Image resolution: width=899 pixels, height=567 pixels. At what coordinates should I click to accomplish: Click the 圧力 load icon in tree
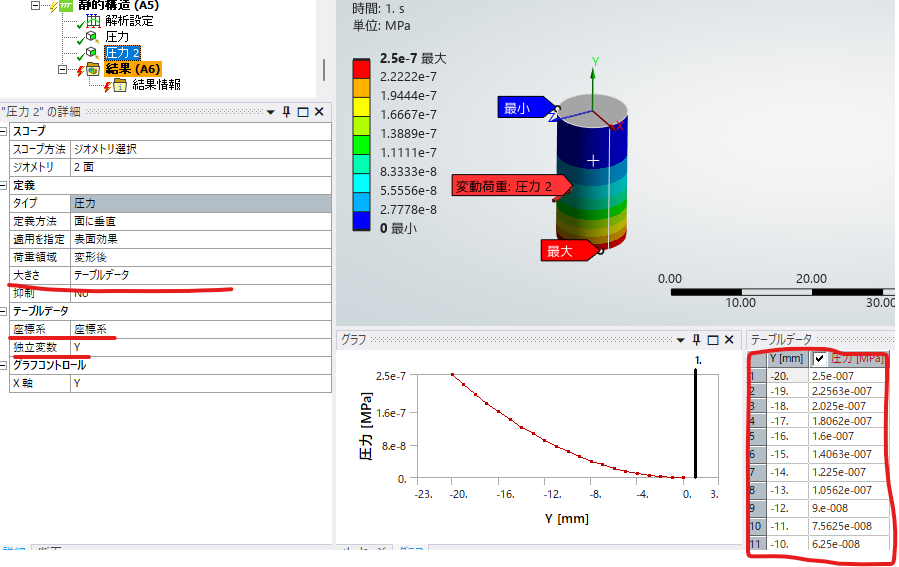click(x=91, y=37)
